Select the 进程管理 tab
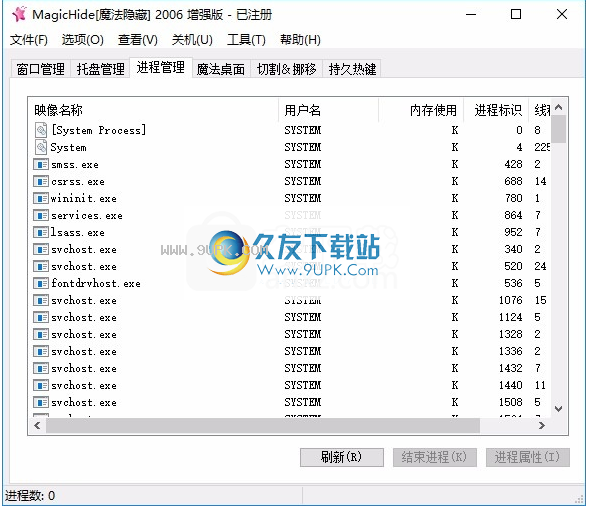 coord(161,68)
